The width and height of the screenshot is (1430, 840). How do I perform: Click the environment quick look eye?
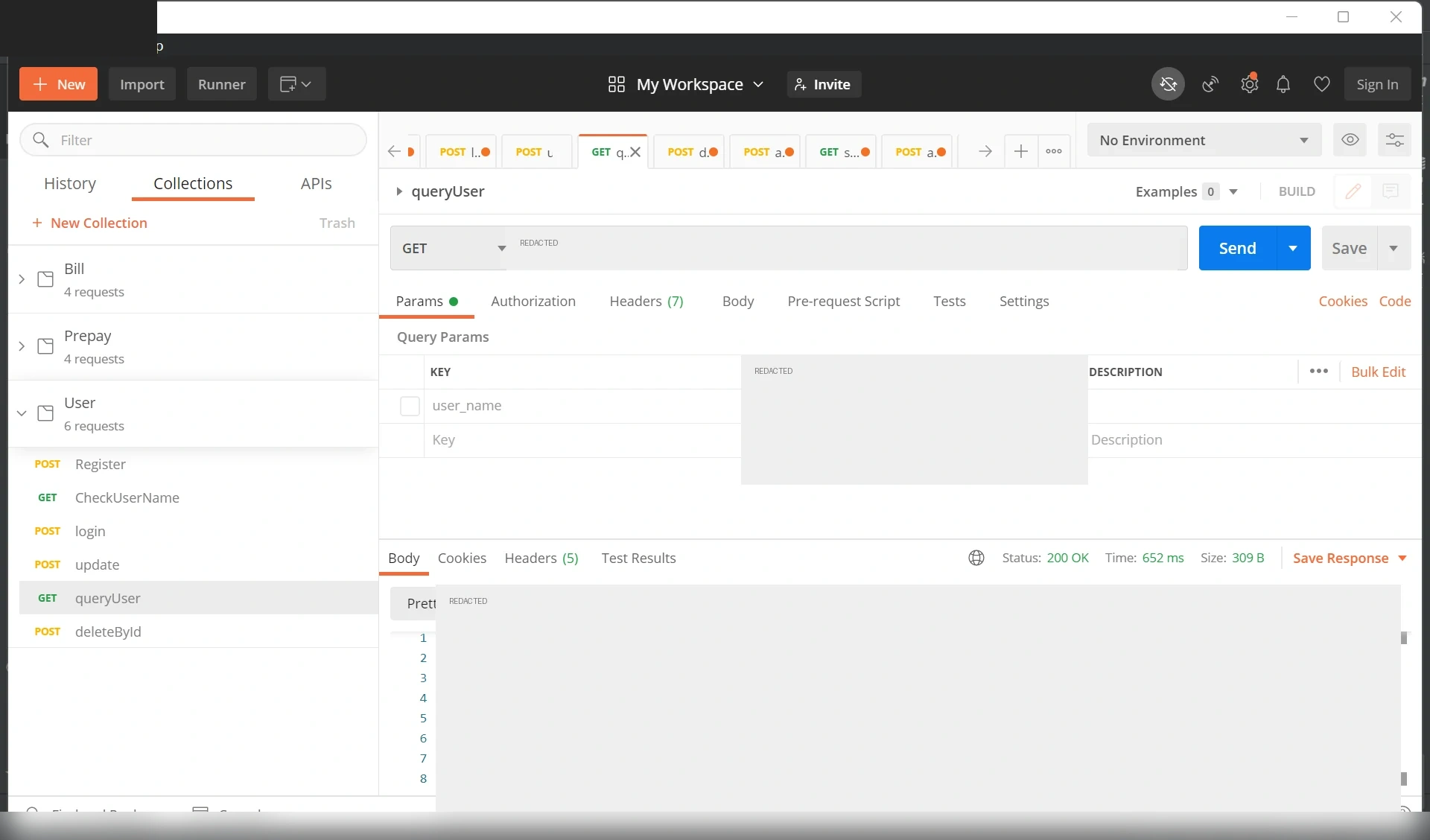(x=1350, y=140)
